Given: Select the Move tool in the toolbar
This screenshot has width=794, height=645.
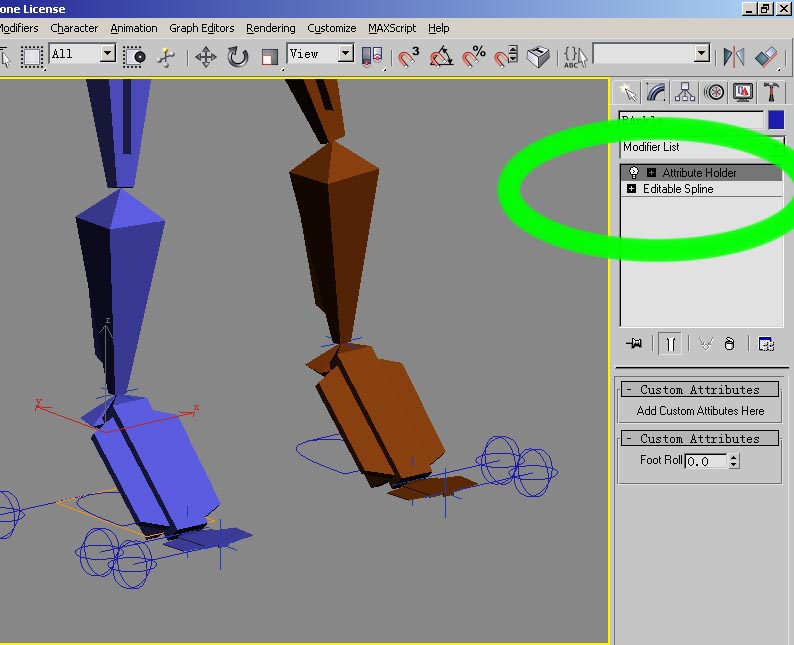Looking at the screenshot, I should (206, 56).
